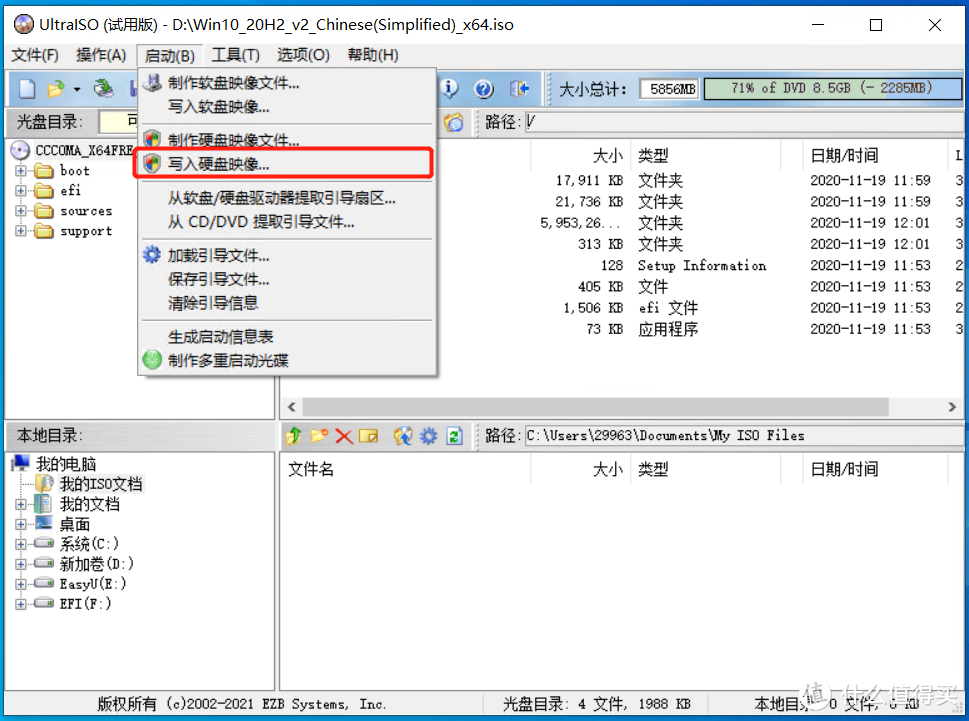This screenshot has height=721, width=969.
Task: Click the add files icon in local toolbar
Action: coord(403,436)
